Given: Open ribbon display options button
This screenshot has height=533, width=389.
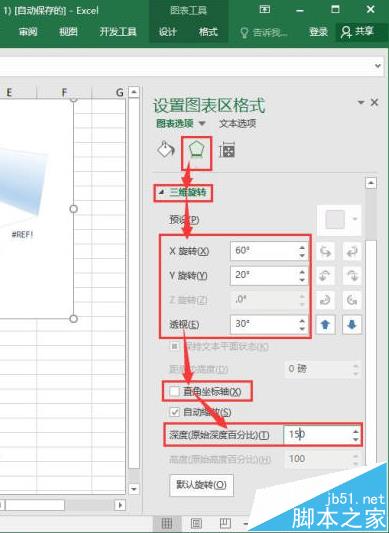Looking at the screenshot, I should coord(265,9).
